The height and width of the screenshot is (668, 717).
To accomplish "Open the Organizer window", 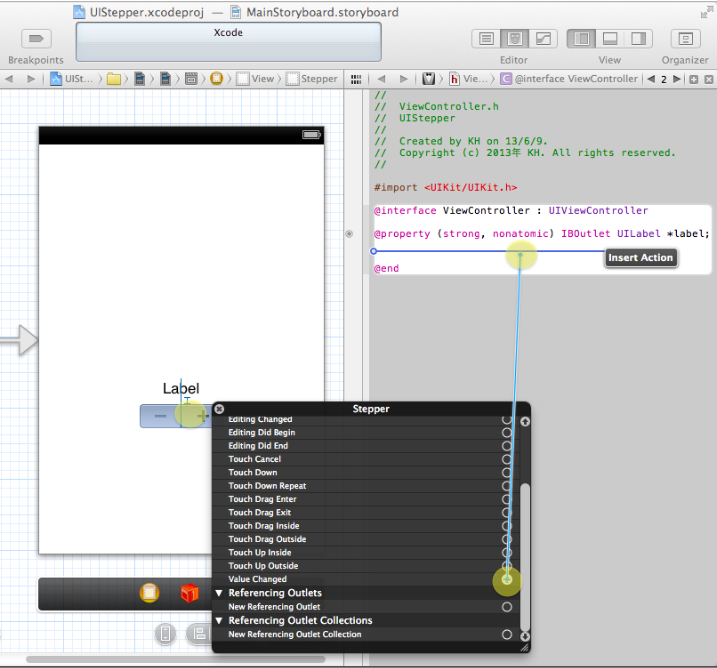I will (685, 39).
